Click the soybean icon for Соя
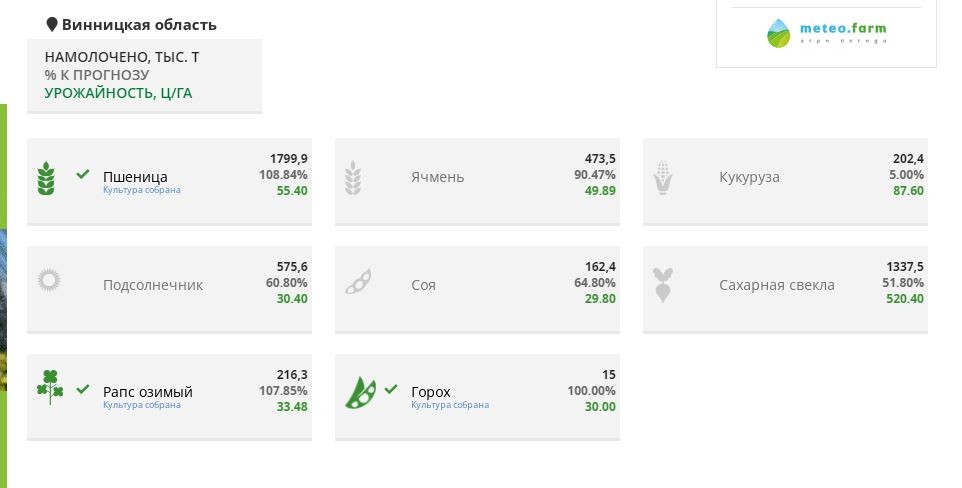962x488 pixels. pos(358,282)
